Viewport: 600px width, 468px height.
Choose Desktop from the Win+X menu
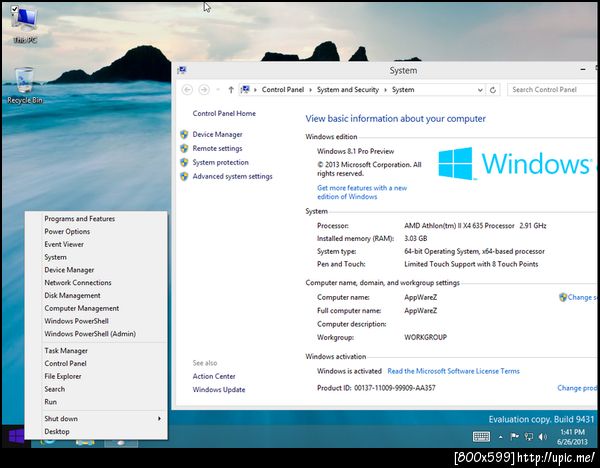[x=96, y=432]
